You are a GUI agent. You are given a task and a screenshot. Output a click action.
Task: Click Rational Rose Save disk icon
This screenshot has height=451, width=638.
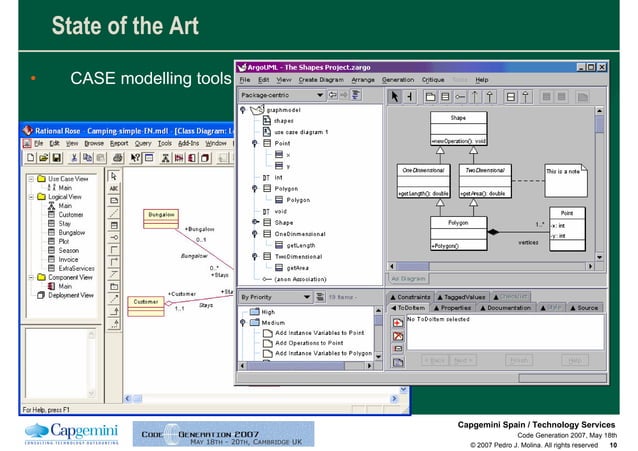57,158
